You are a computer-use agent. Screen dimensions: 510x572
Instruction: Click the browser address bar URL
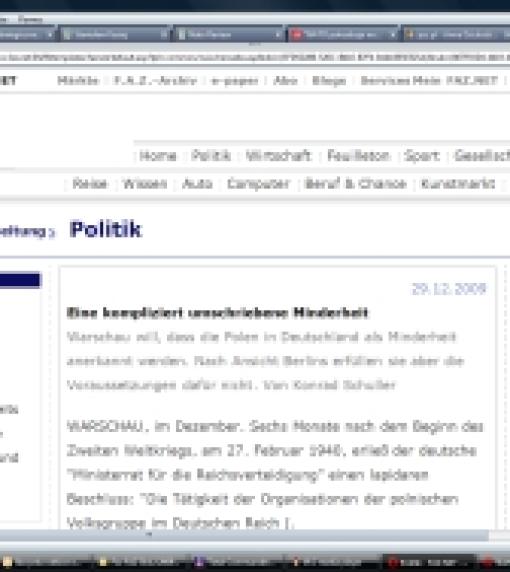tap(255, 57)
